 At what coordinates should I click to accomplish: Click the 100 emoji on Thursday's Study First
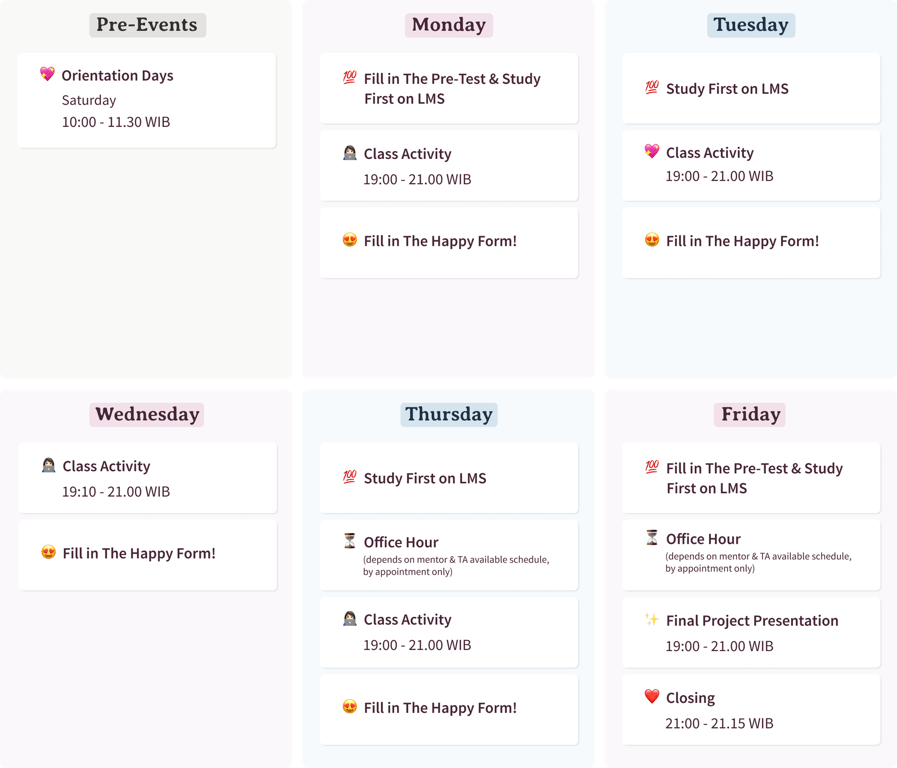(x=350, y=476)
